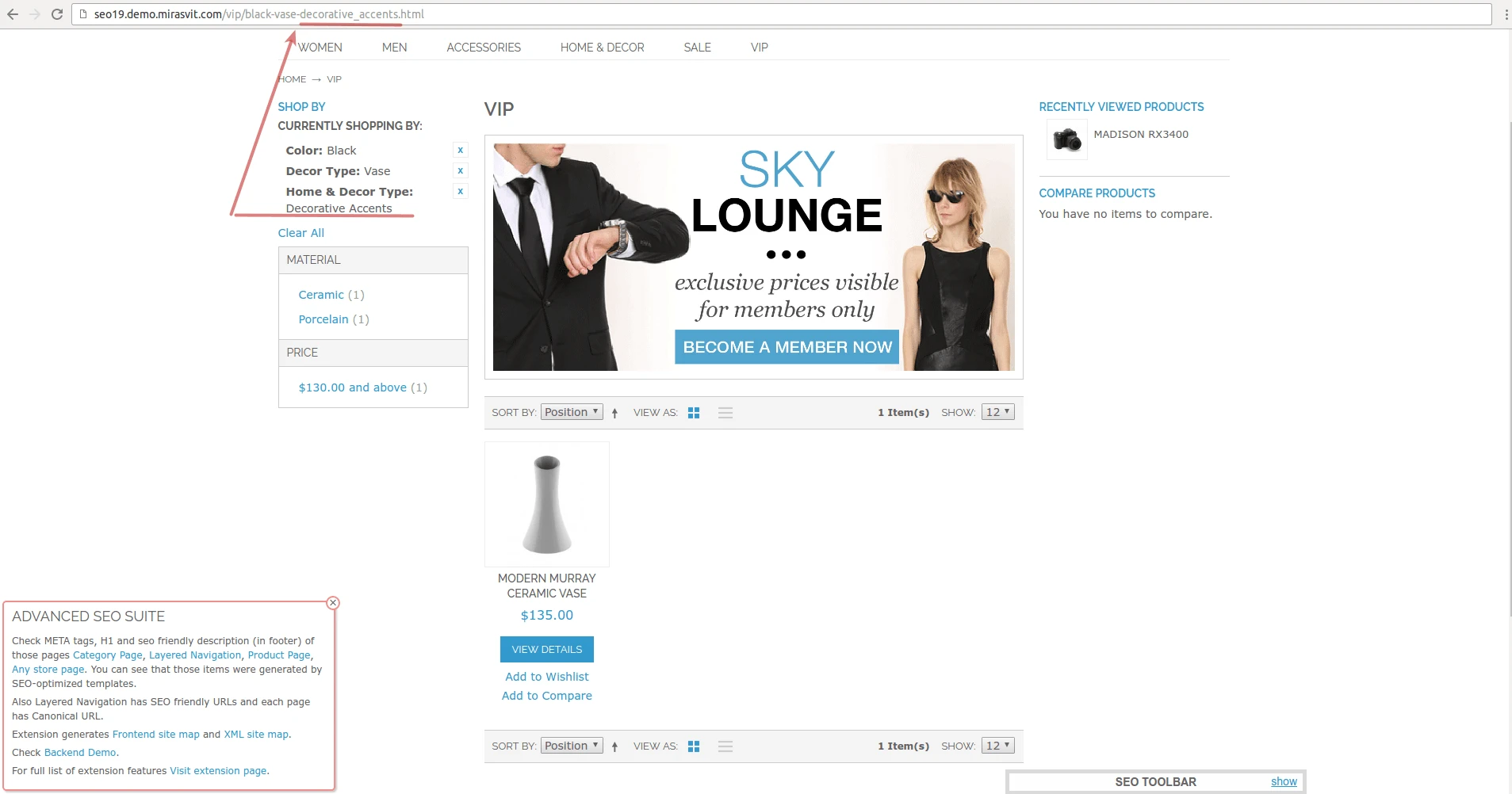Dismiss the Advanced SEO Suite popup
1512x794 pixels.
pyautogui.click(x=332, y=603)
